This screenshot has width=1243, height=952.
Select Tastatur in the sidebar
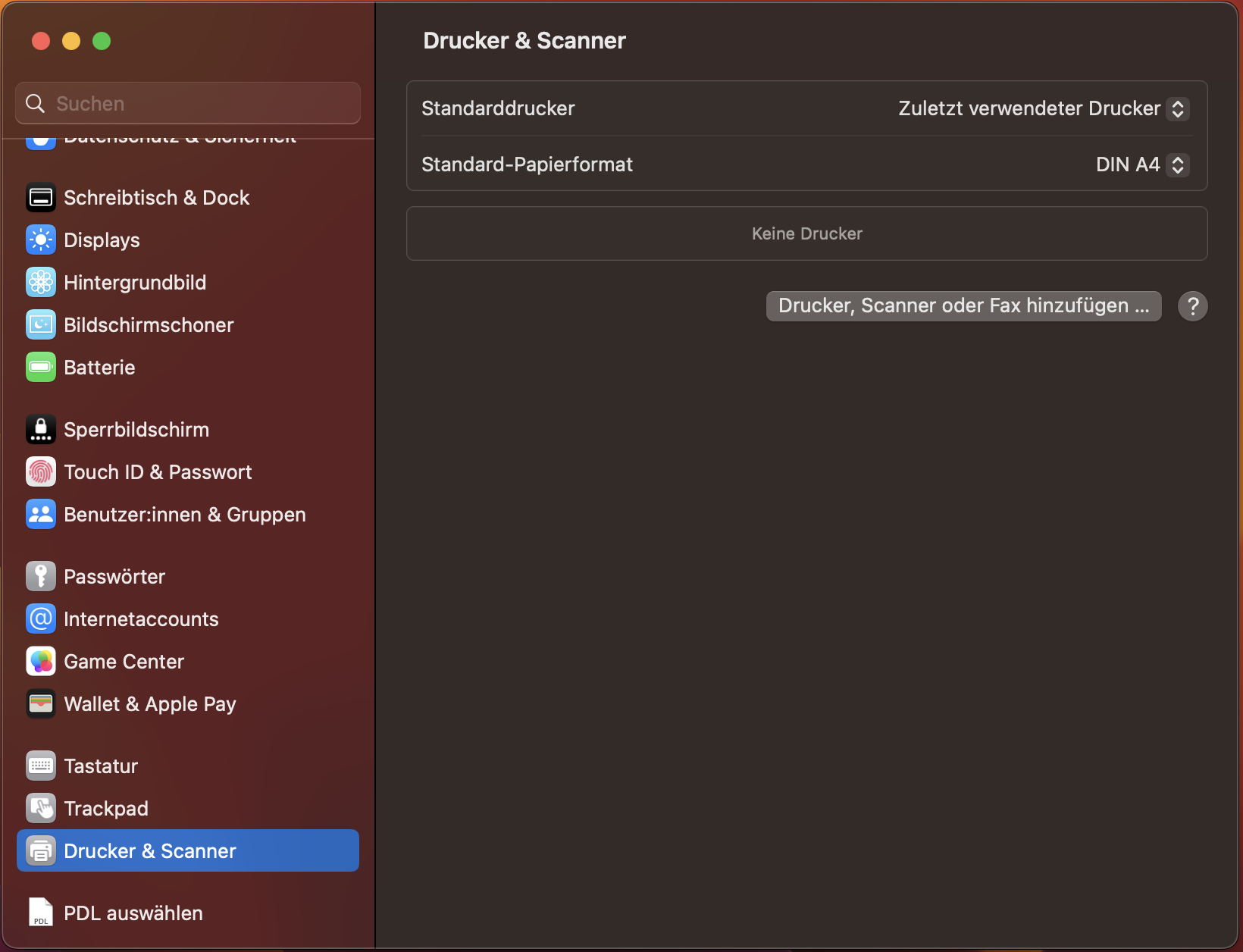[101, 766]
